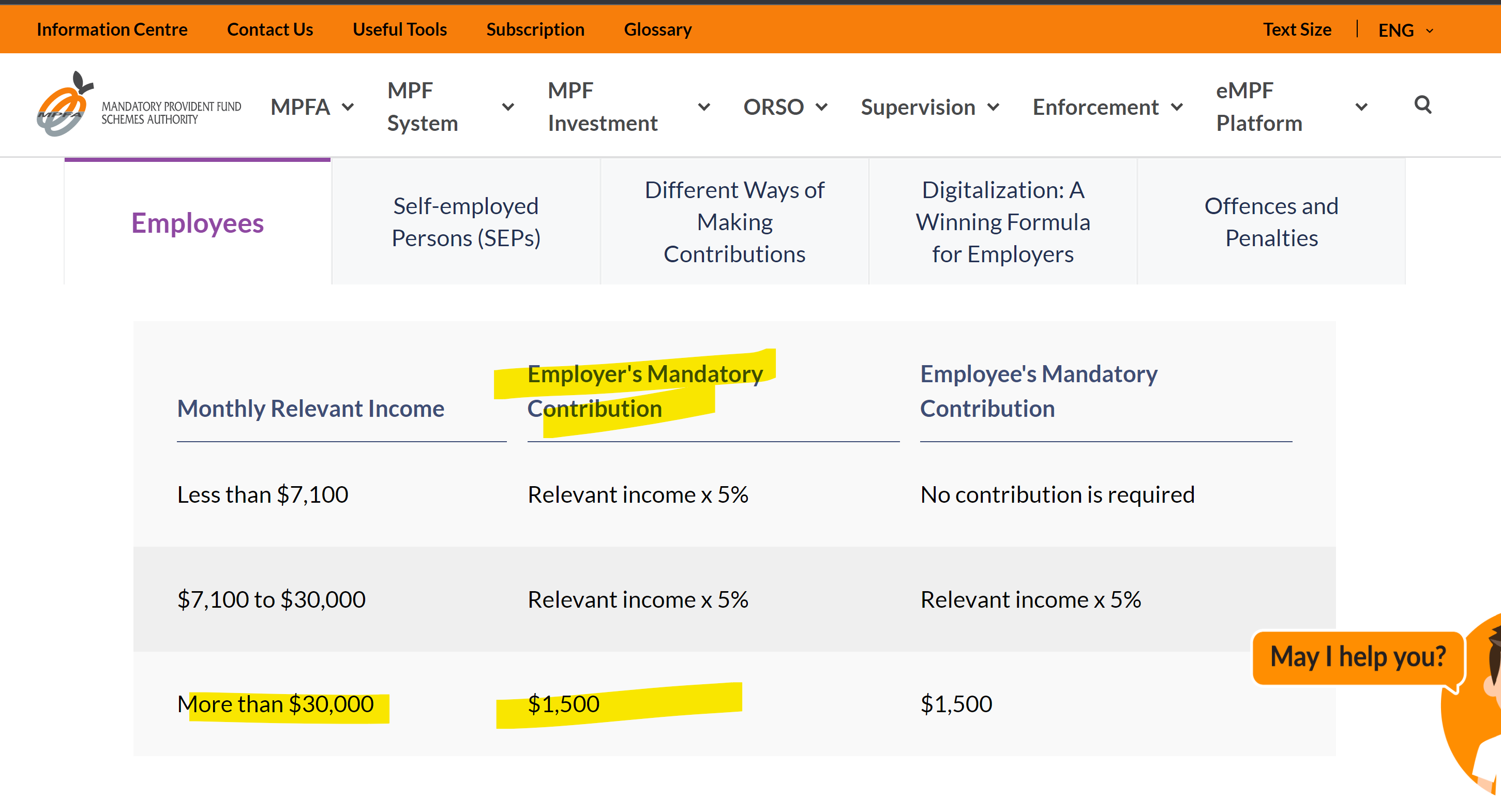1501x812 pixels.
Task: Expand the MPF Investment menu chevron
Action: coord(704,107)
